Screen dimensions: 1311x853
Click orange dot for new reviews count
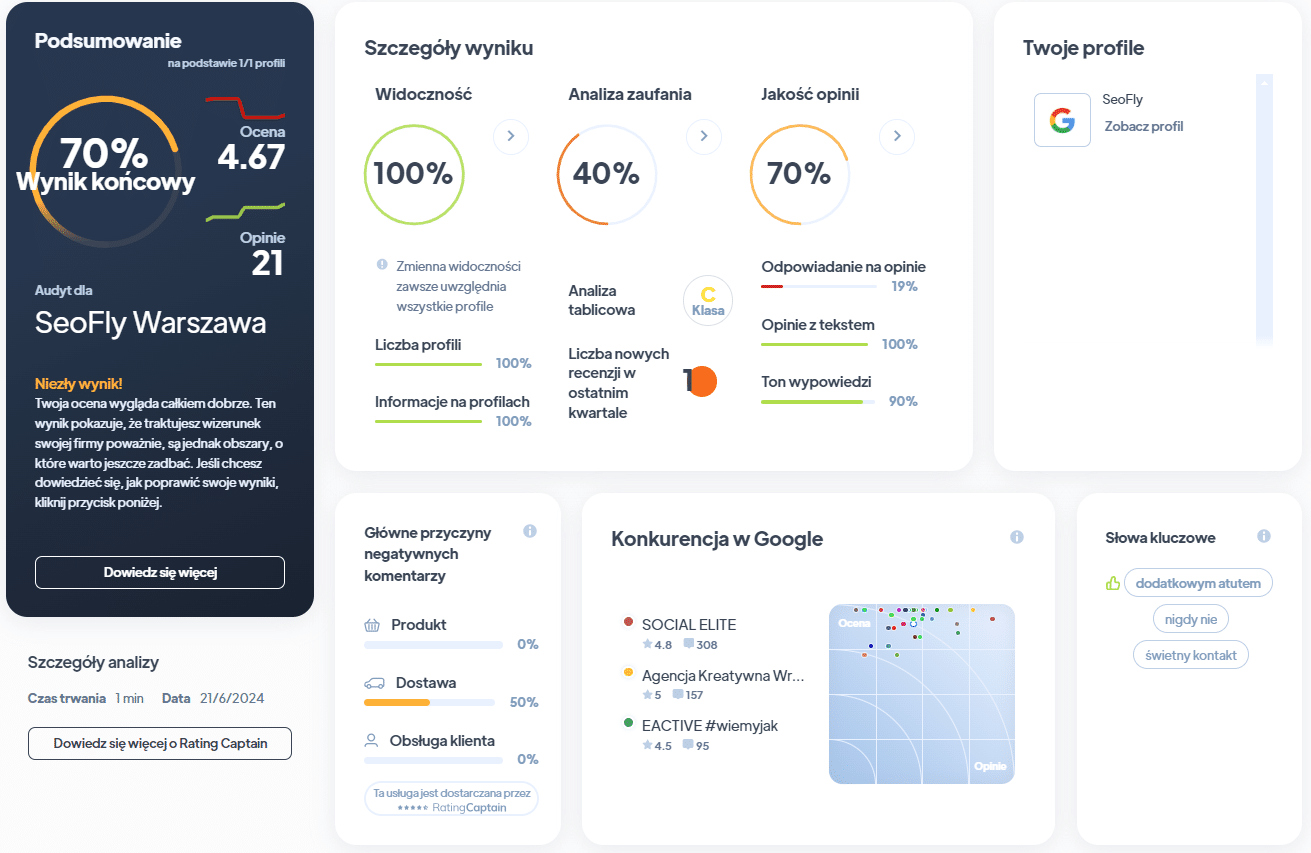pos(703,381)
